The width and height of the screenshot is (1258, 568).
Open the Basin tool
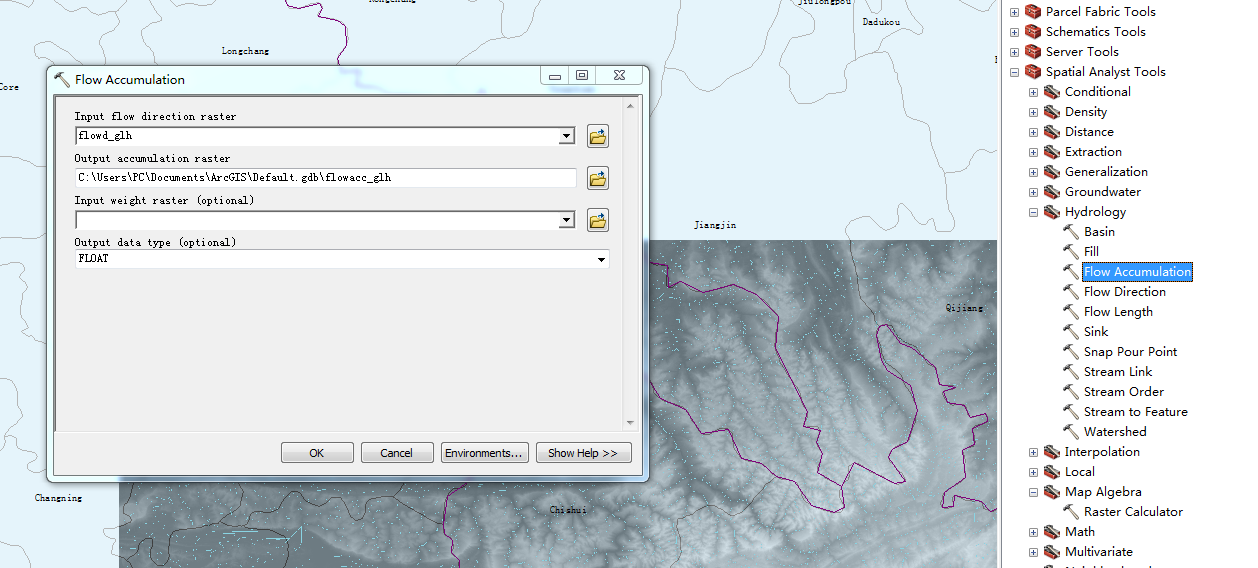pos(1099,232)
